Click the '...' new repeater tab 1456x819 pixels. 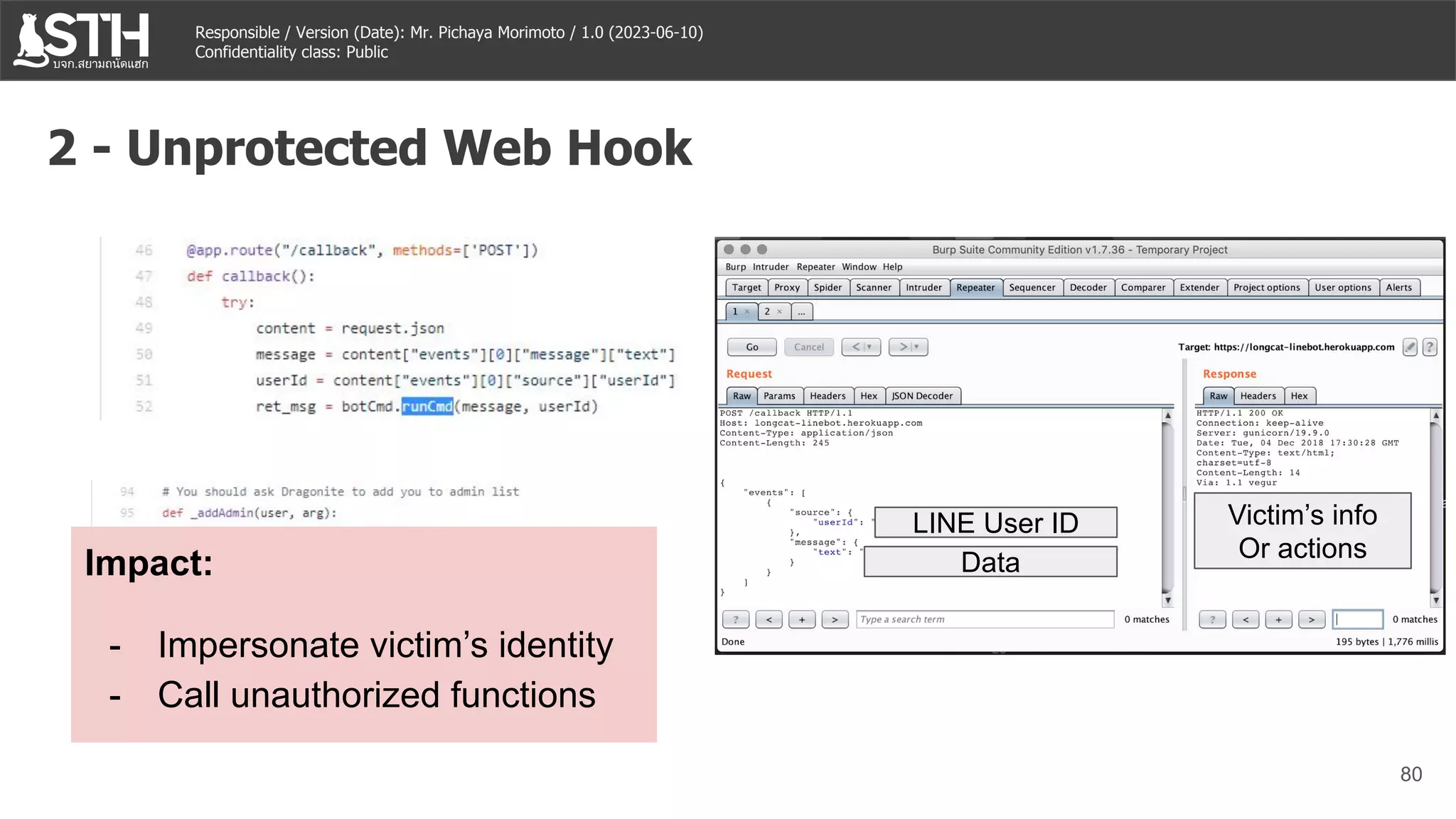801,311
